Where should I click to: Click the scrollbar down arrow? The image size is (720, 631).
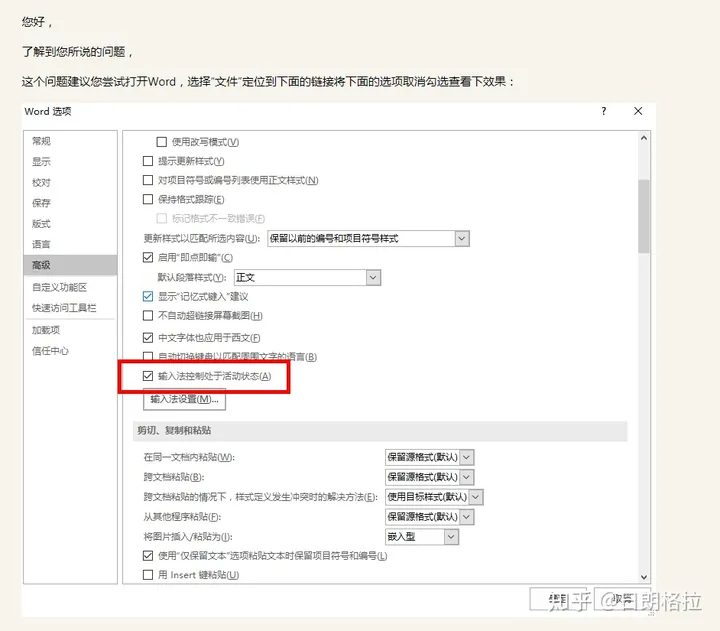644,577
